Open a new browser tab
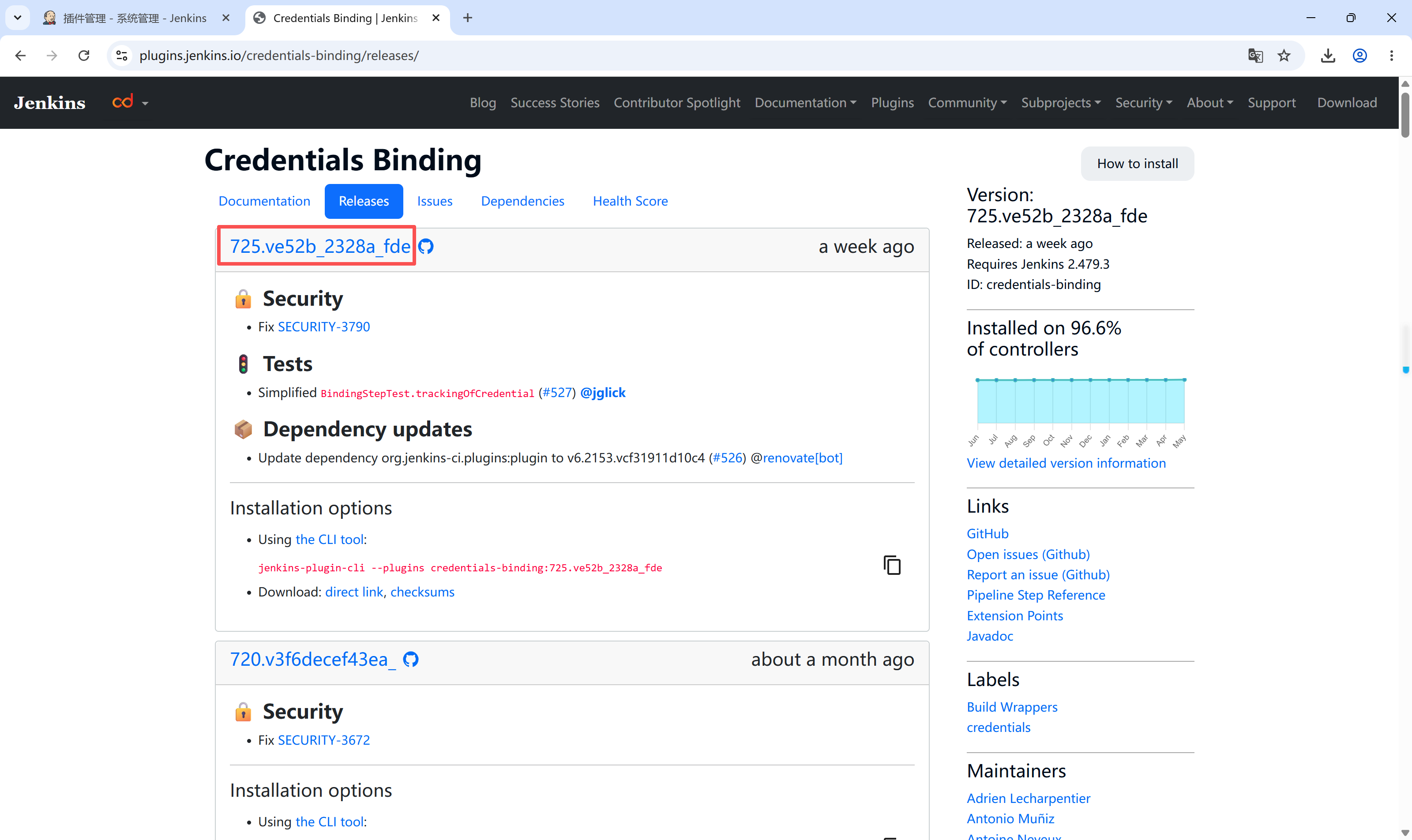The height and width of the screenshot is (840, 1412). click(468, 18)
